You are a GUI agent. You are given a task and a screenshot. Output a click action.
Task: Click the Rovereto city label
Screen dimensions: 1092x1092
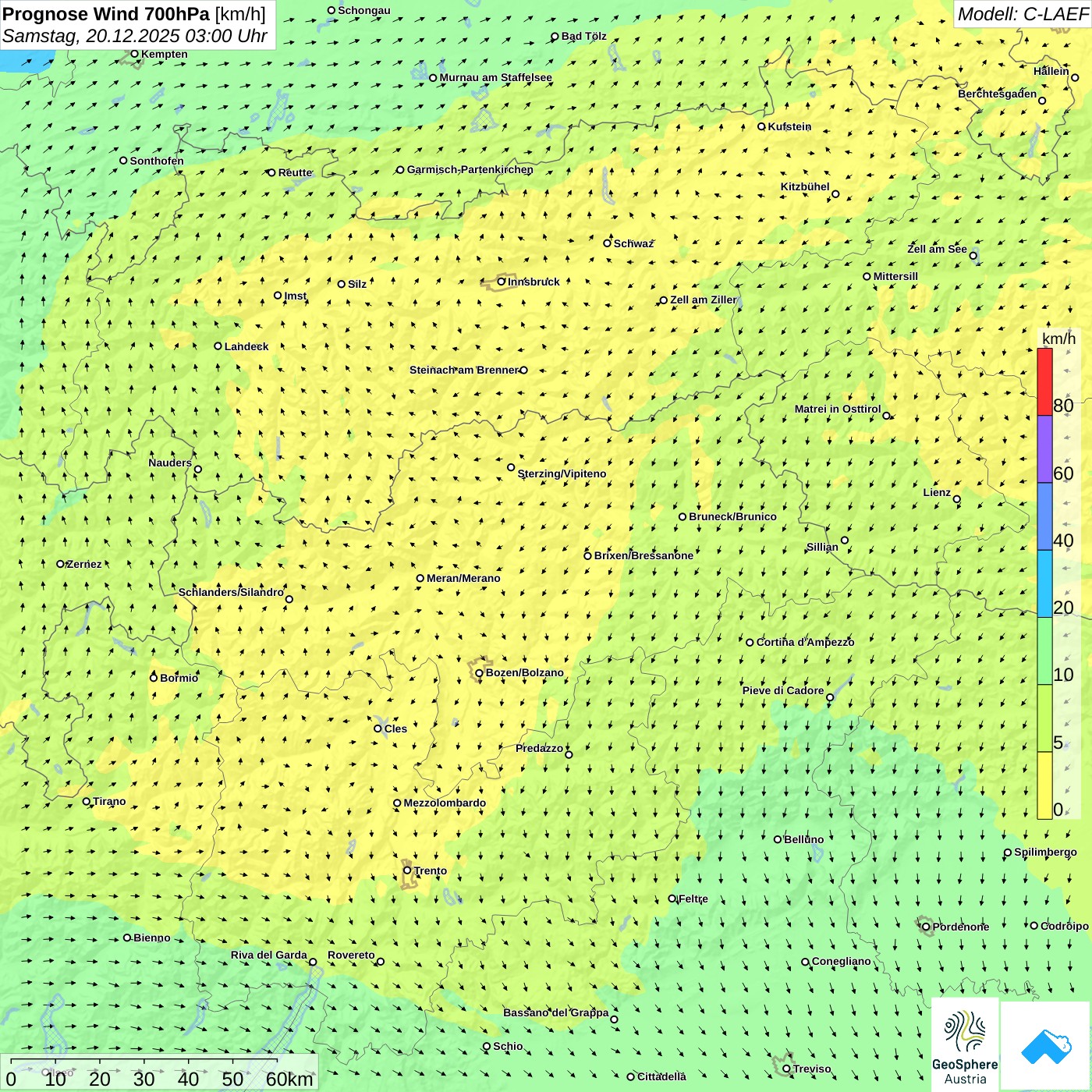coord(351,955)
